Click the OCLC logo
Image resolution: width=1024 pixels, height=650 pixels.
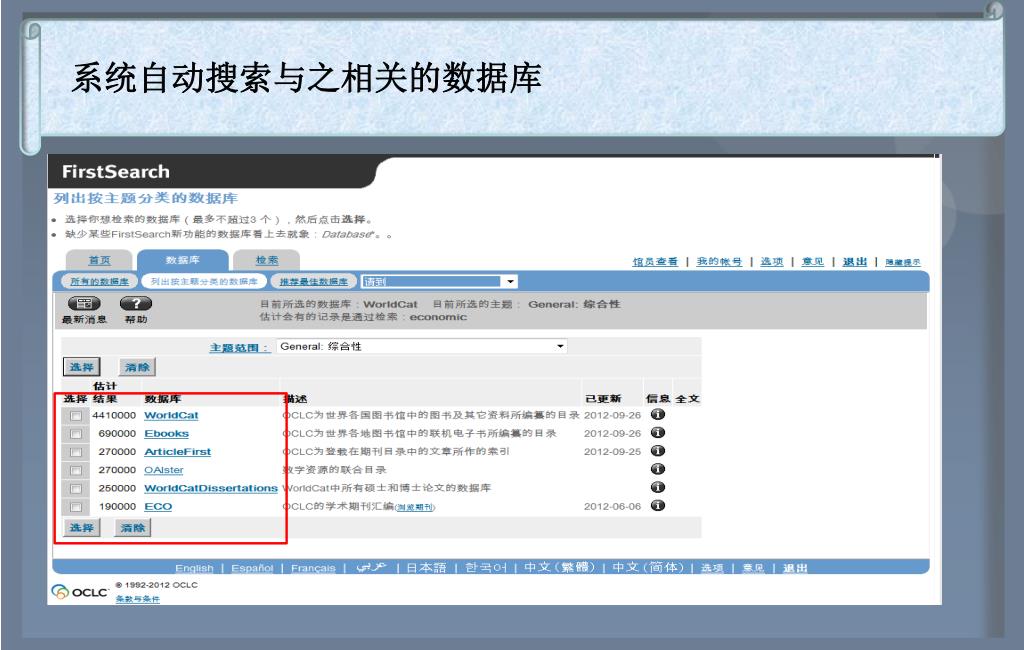pyautogui.click(x=80, y=592)
